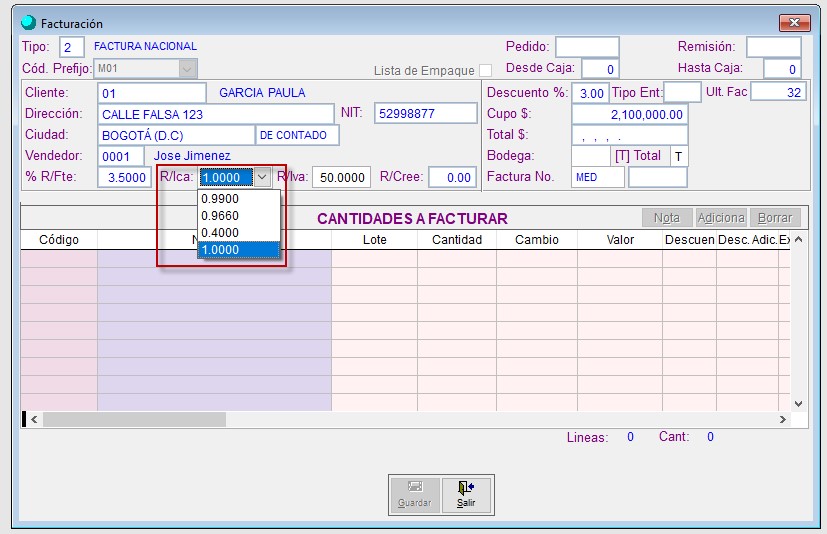Open the Cód. Prefijo M01 dropdown
Viewport: 827px width, 534px height.
click(187, 69)
